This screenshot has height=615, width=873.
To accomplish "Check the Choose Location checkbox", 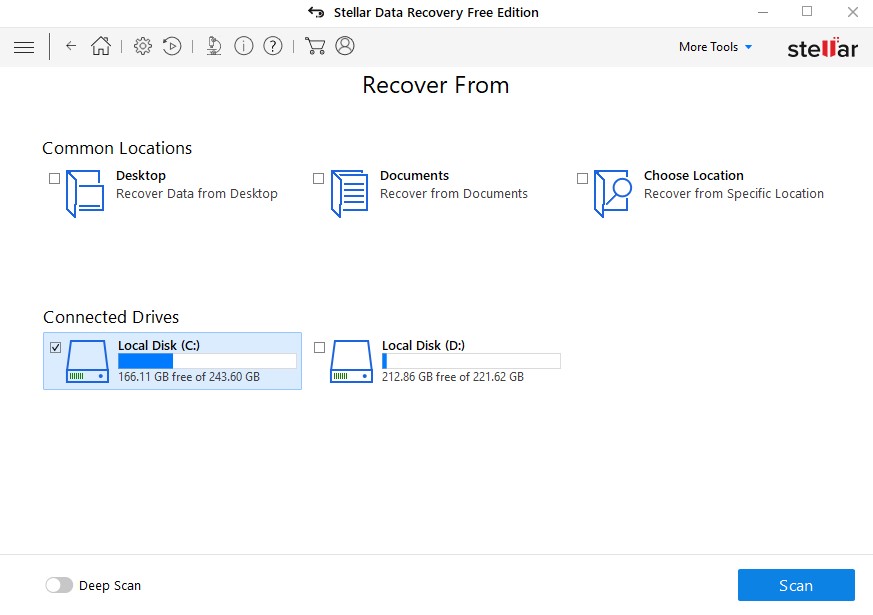I will 582,179.
